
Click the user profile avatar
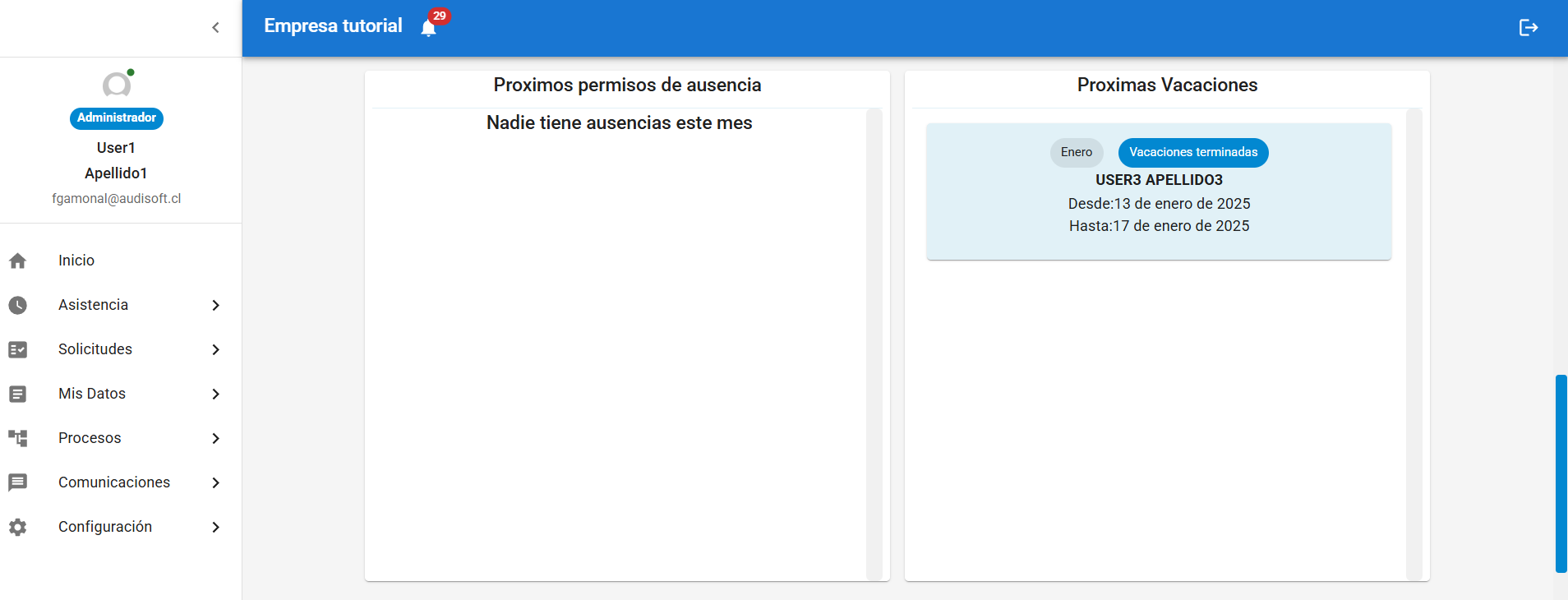(x=117, y=85)
